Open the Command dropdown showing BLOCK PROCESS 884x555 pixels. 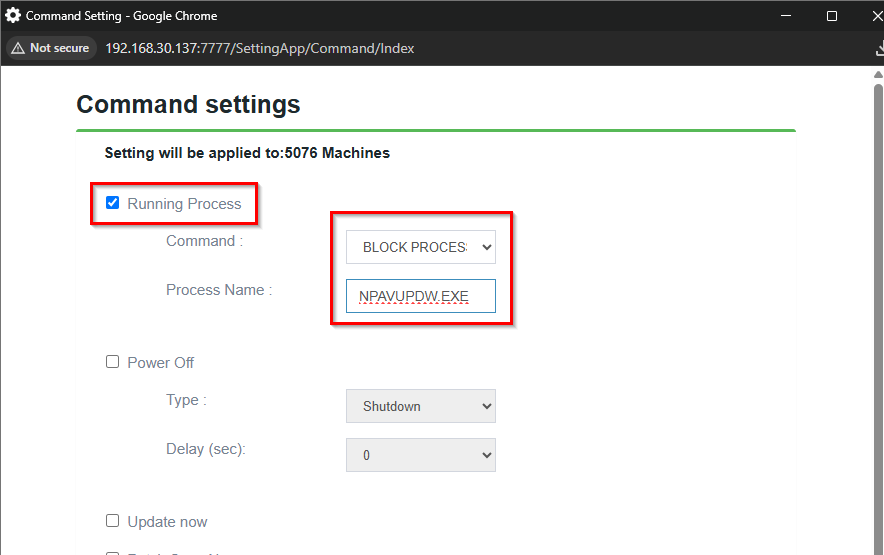[x=420, y=247]
